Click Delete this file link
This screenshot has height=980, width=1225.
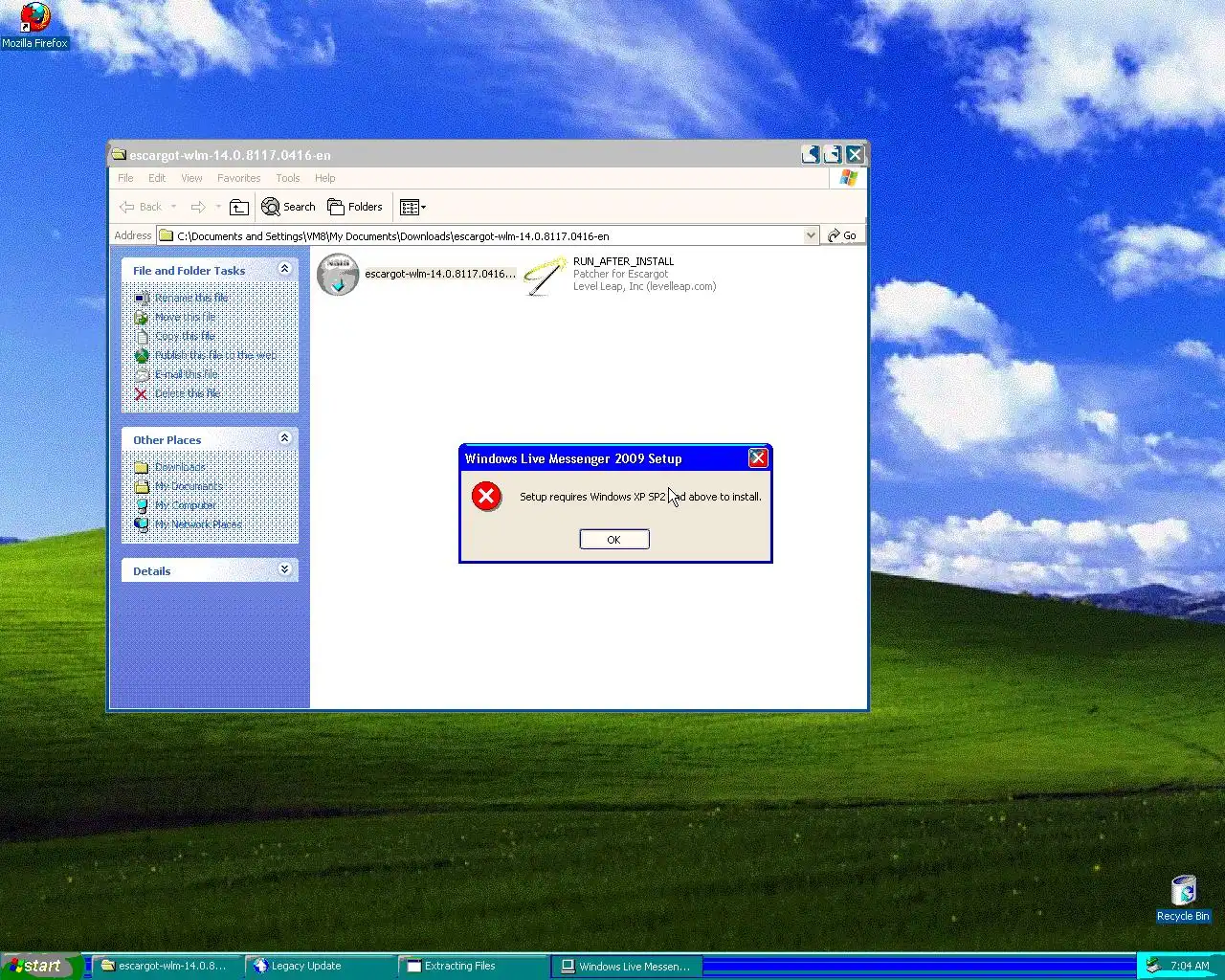coord(187,393)
